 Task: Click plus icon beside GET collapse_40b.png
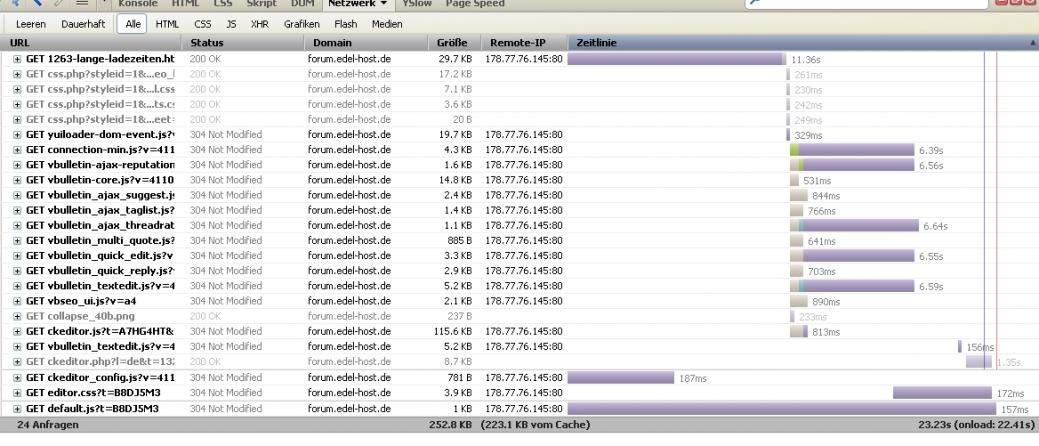pyautogui.click(x=17, y=316)
